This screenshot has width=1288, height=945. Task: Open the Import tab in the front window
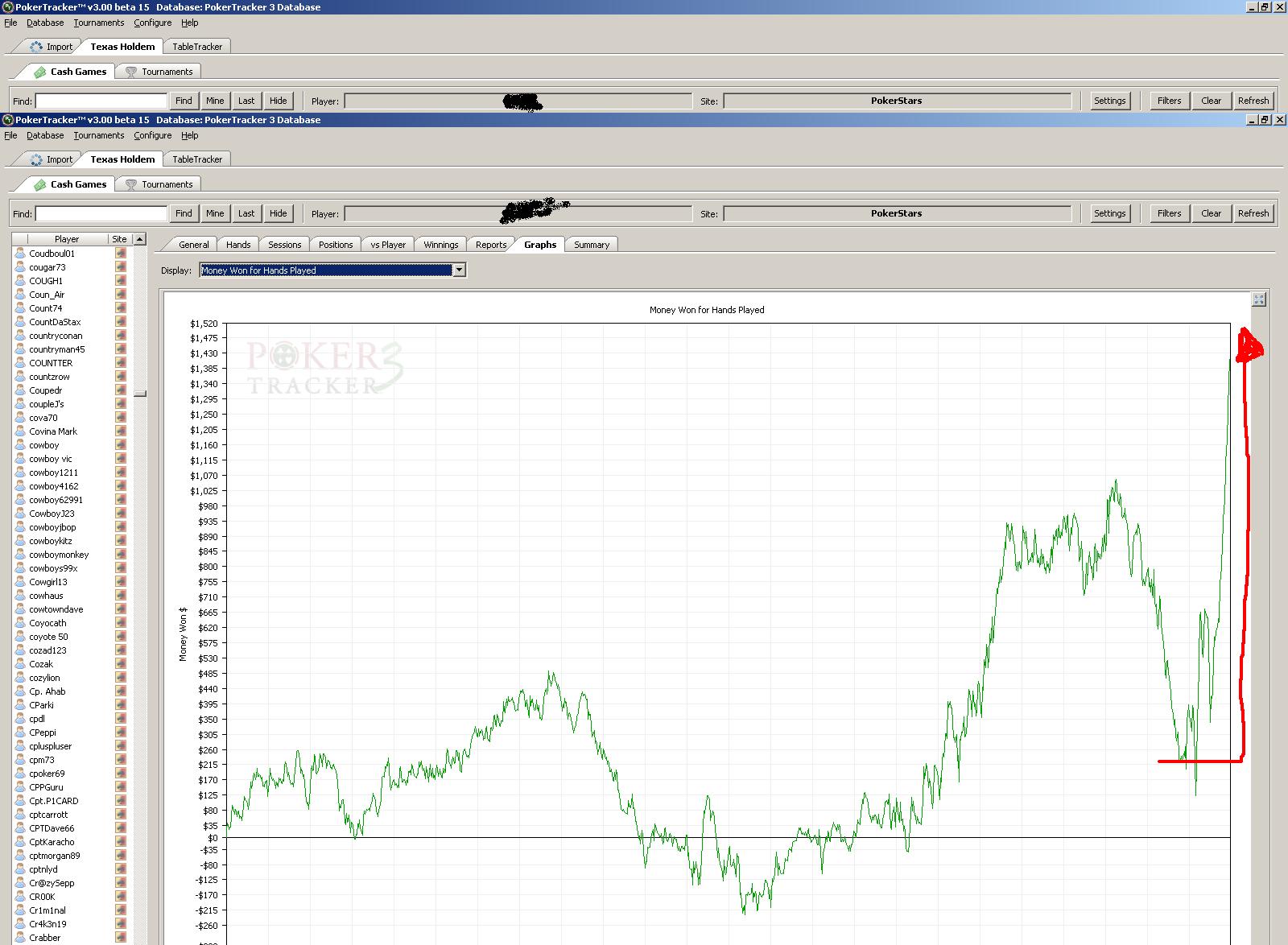[x=51, y=159]
